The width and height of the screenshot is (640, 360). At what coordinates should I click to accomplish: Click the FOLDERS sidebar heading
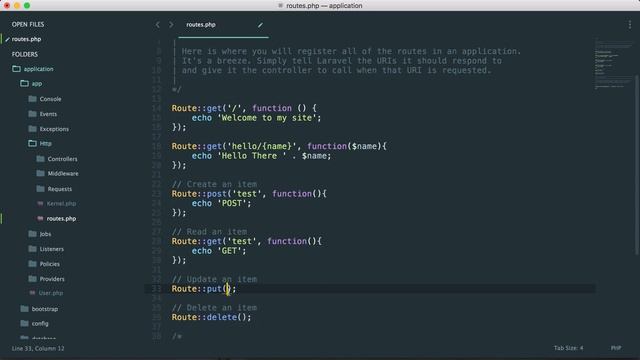[x=24, y=54]
